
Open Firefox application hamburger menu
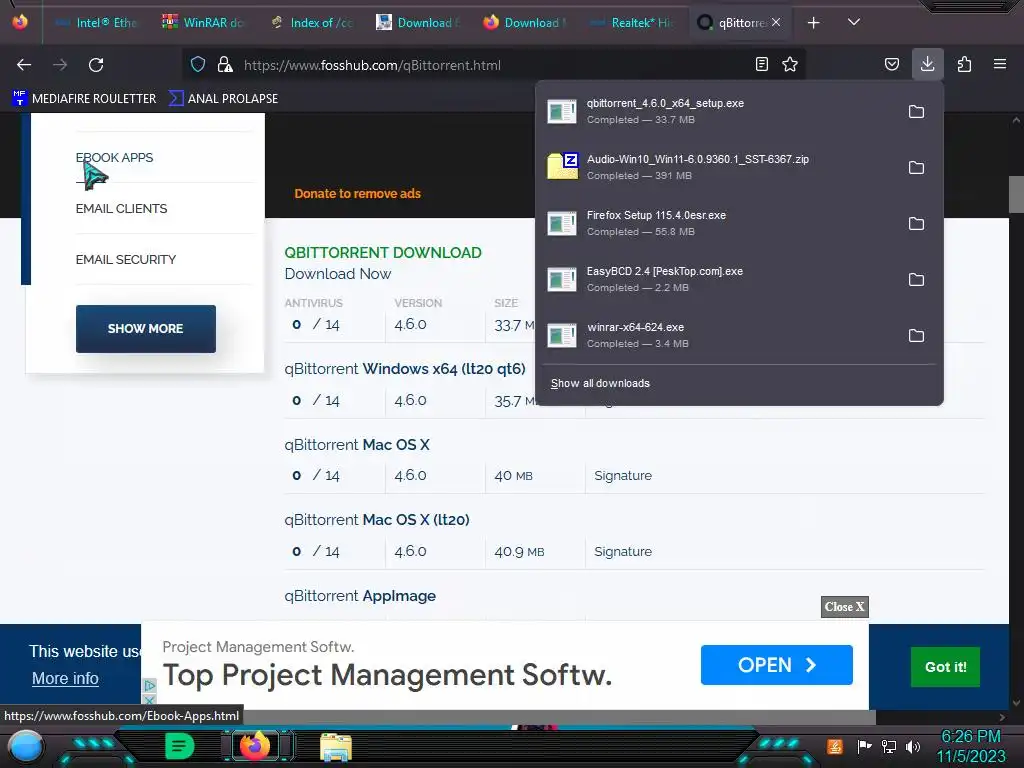click(1000, 64)
